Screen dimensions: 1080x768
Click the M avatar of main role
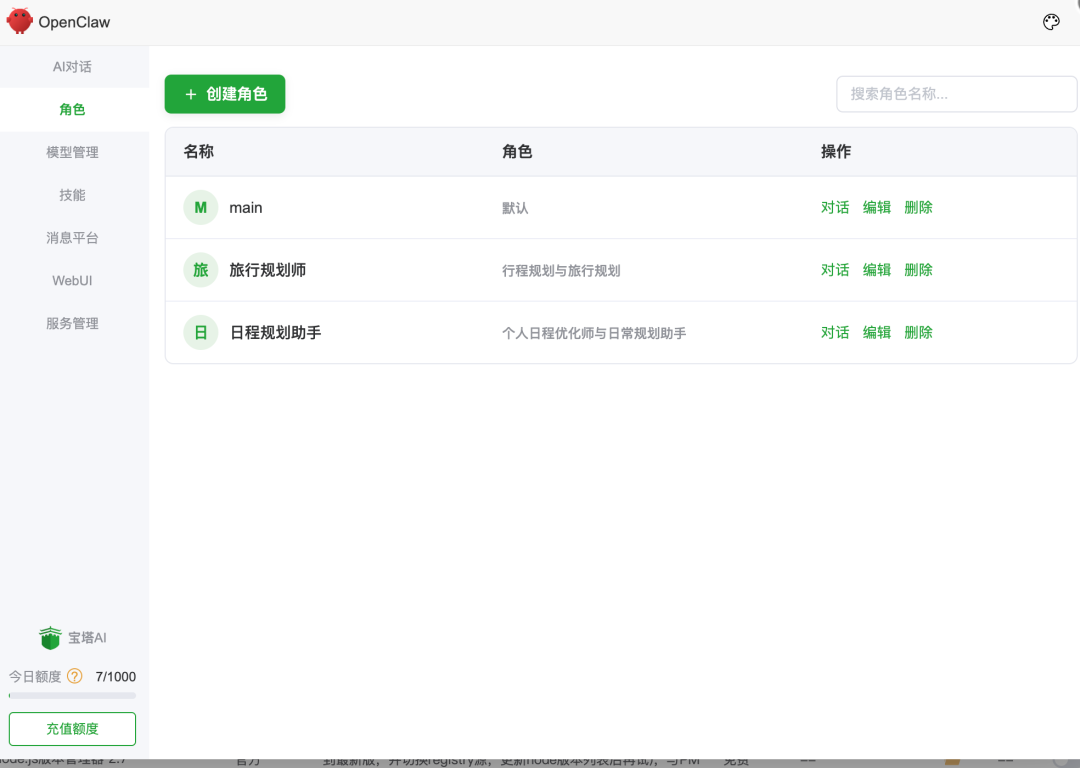click(x=200, y=207)
